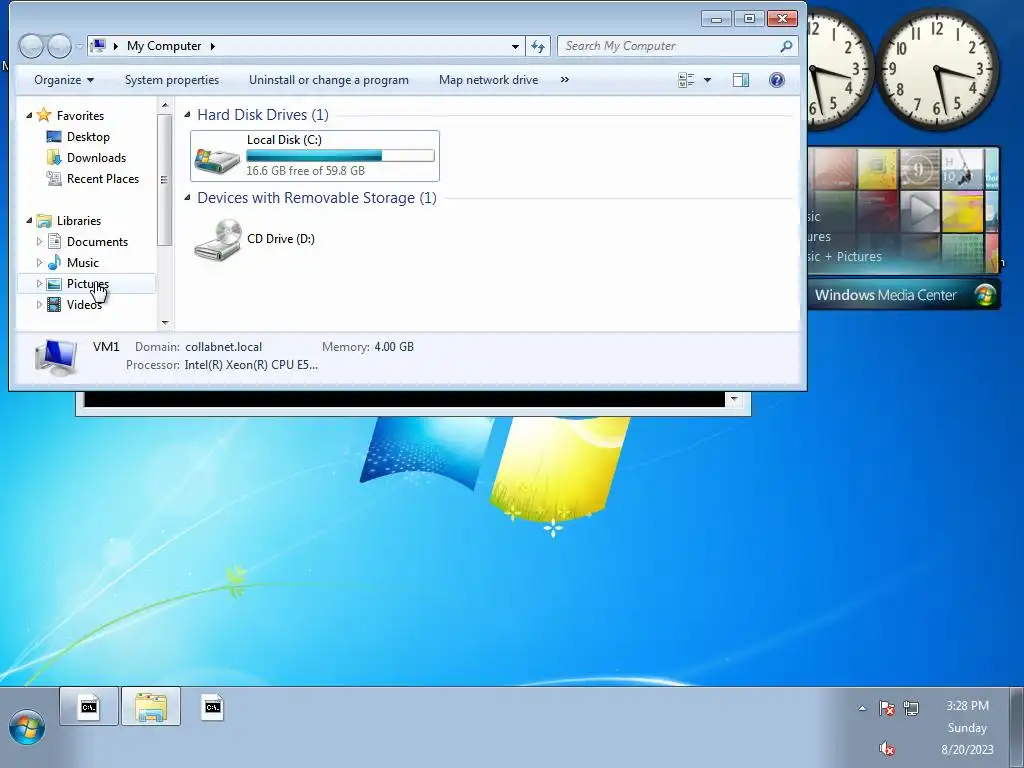Open Help with the question mark icon

pyautogui.click(x=776, y=80)
